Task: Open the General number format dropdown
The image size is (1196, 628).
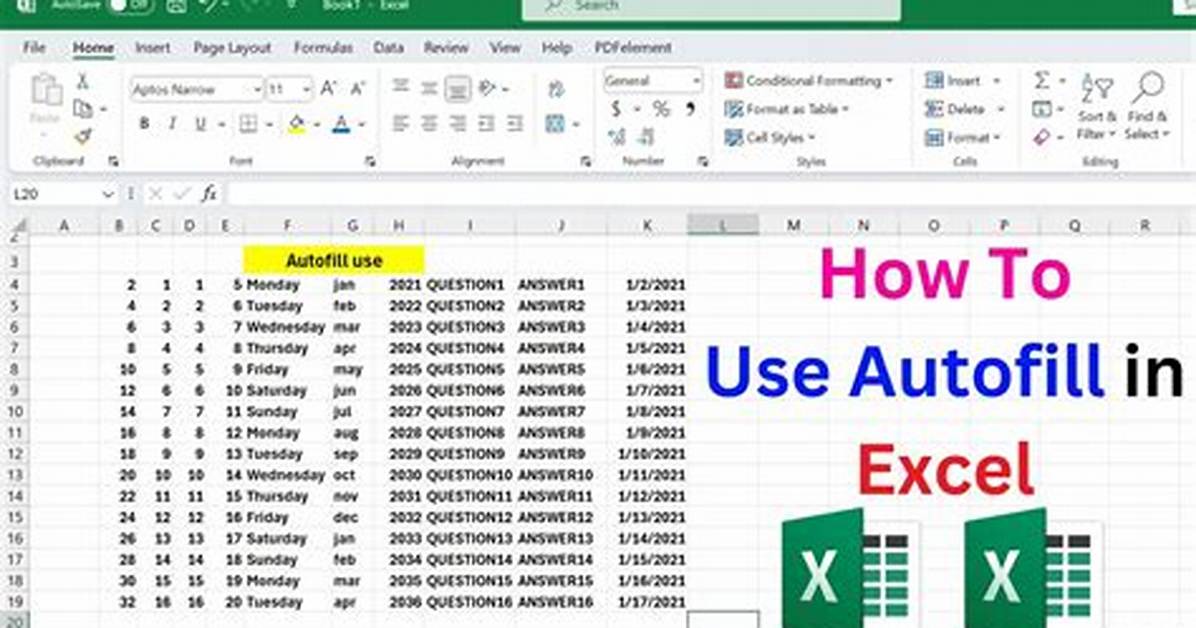Action: (x=696, y=81)
